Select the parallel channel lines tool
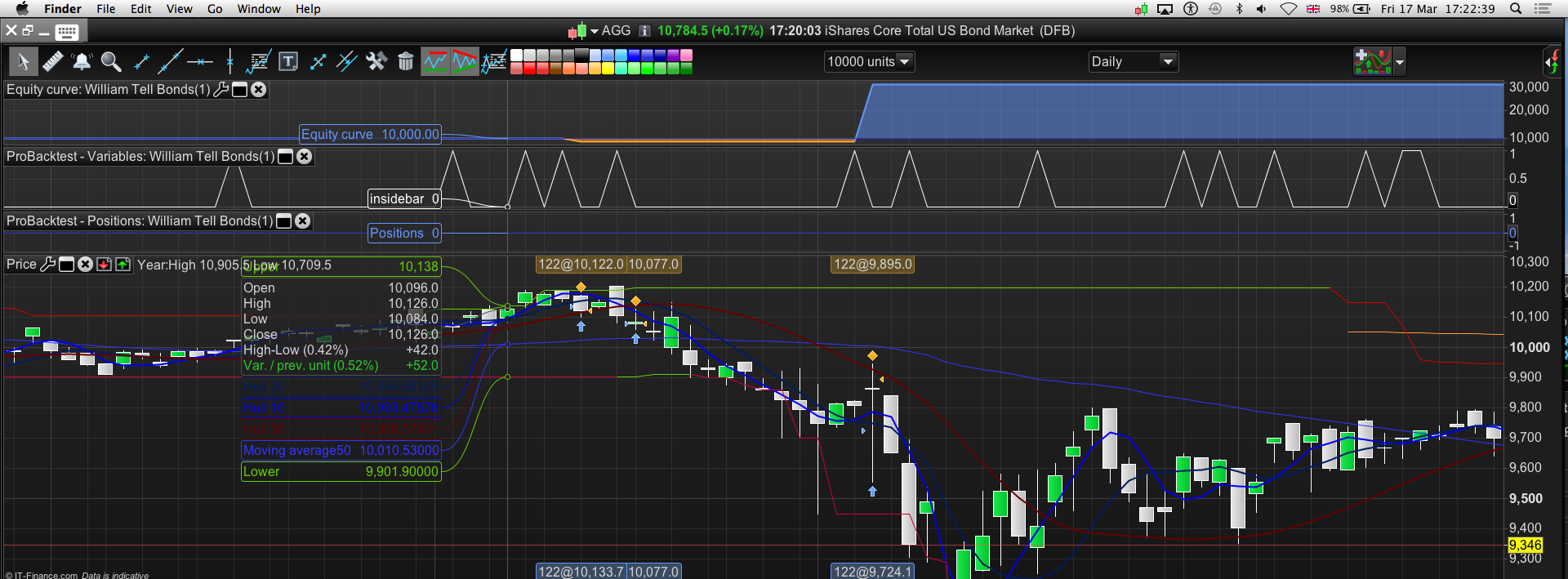The height and width of the screenshot is (579, 1568). pyautogui.click(x=347, y=61)
